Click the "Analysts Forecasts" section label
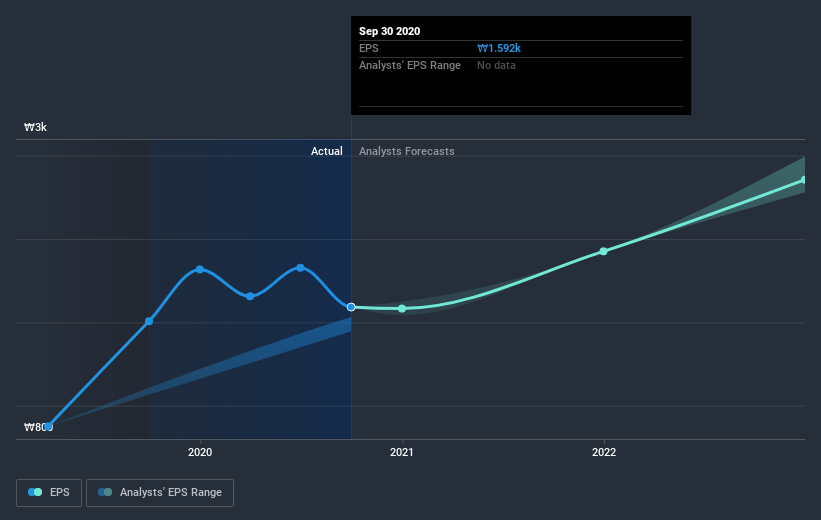The width and height of the screenshot is (821, 520). [x=406, y=151]
